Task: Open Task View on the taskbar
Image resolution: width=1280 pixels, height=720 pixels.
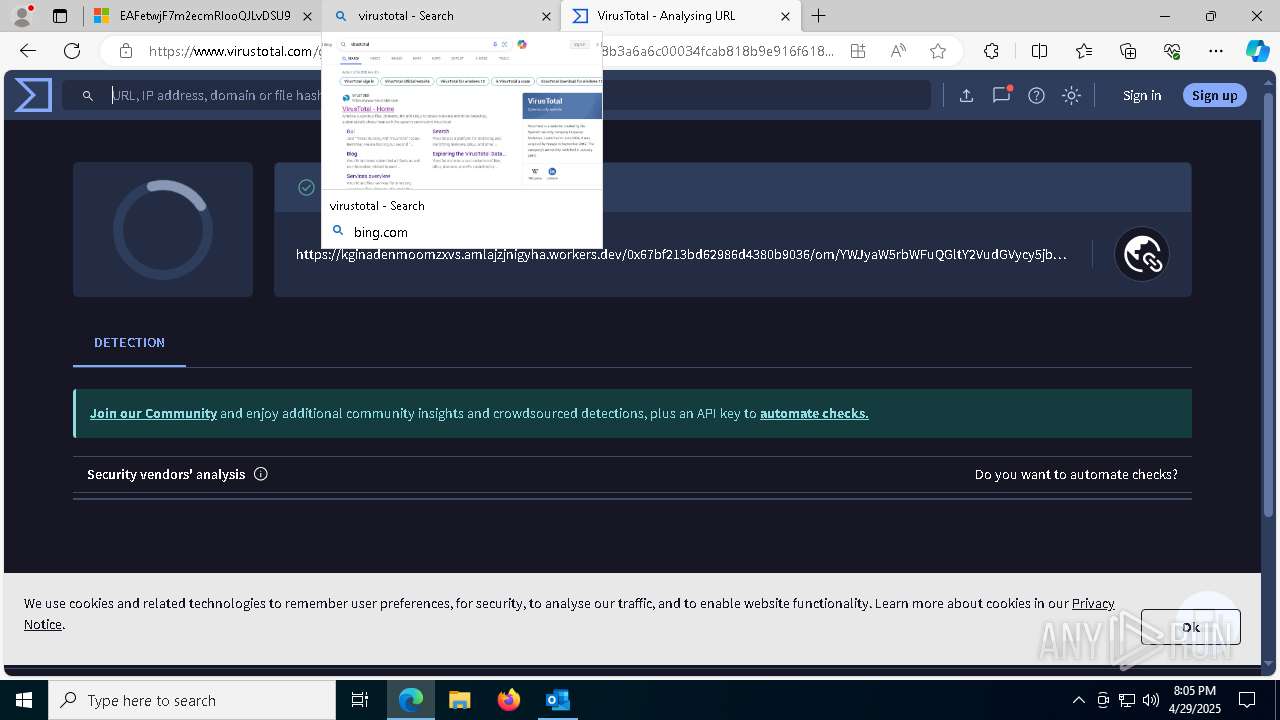Action: [x=360, y=700]
